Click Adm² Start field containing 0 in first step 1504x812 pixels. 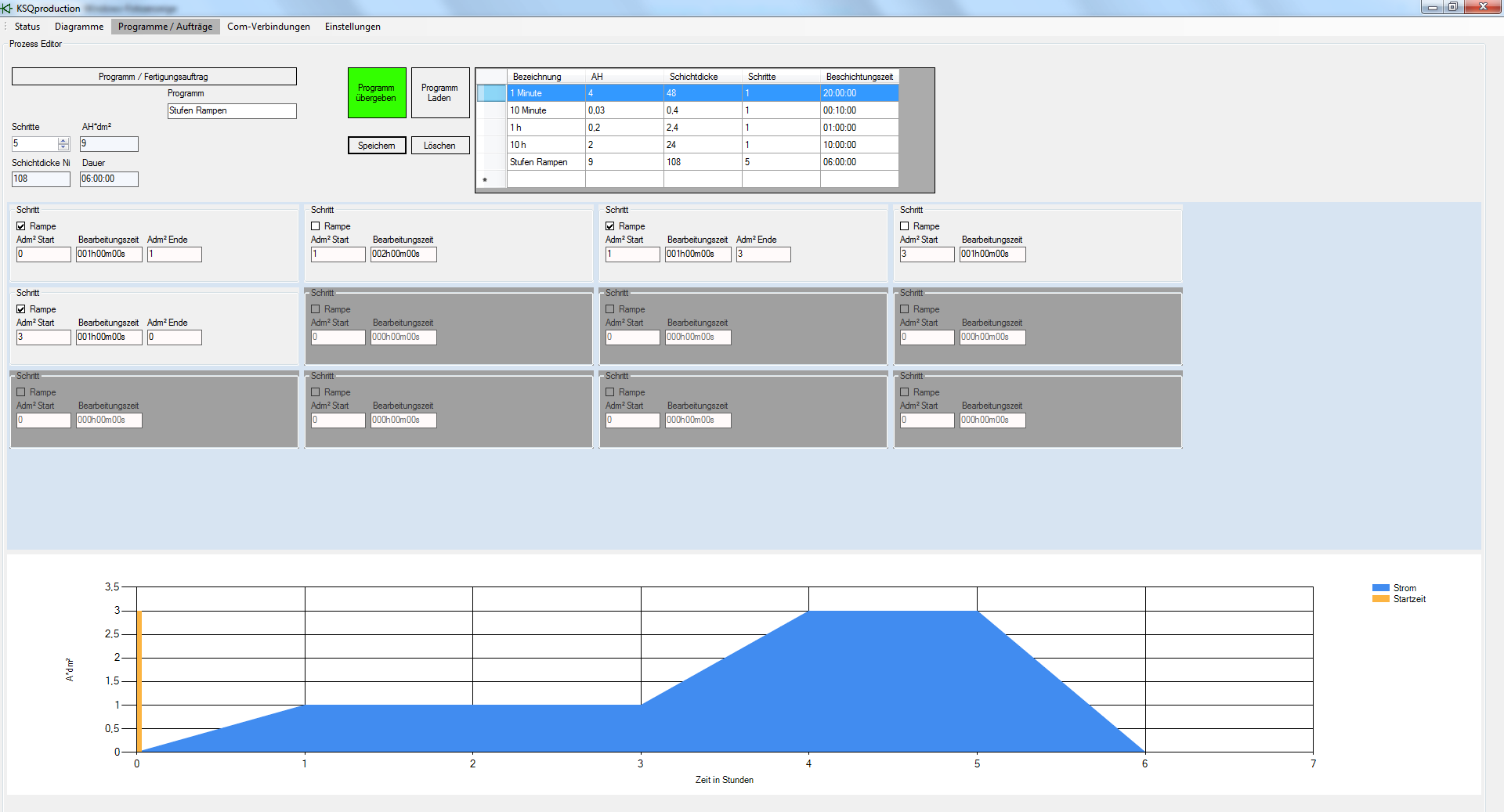click(44, 254)
